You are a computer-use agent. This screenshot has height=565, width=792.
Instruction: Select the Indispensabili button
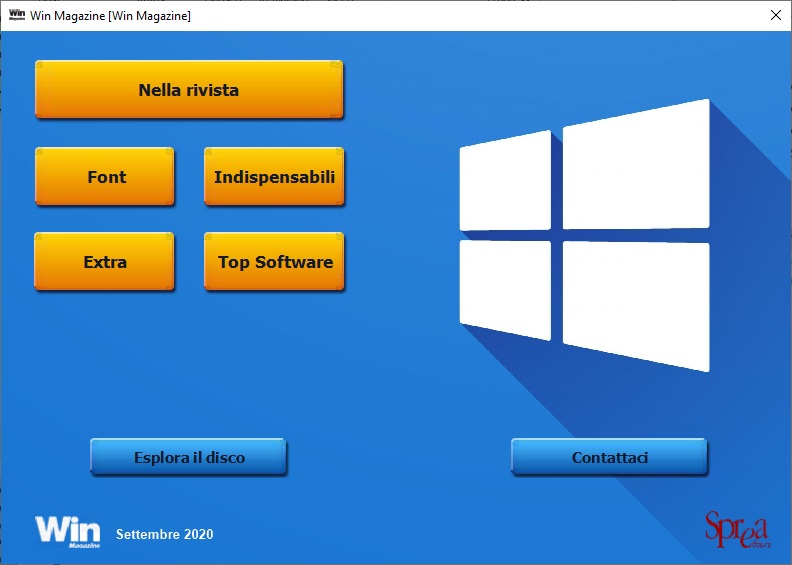274,176
